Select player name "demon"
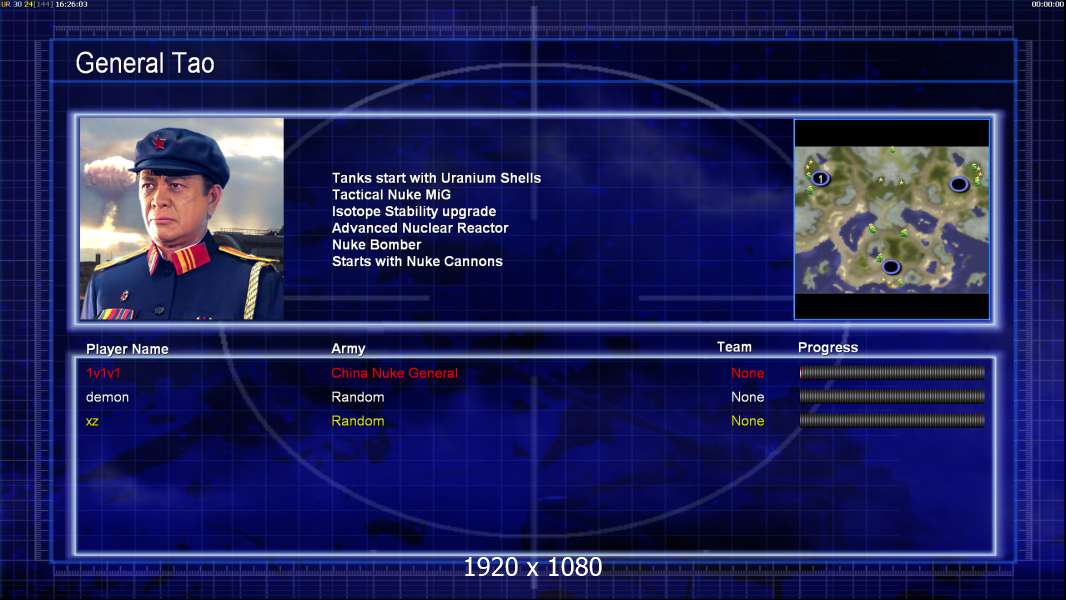The height and width of the screenshot is (600, 1066). pyautogui.click(x=107, y=397)
